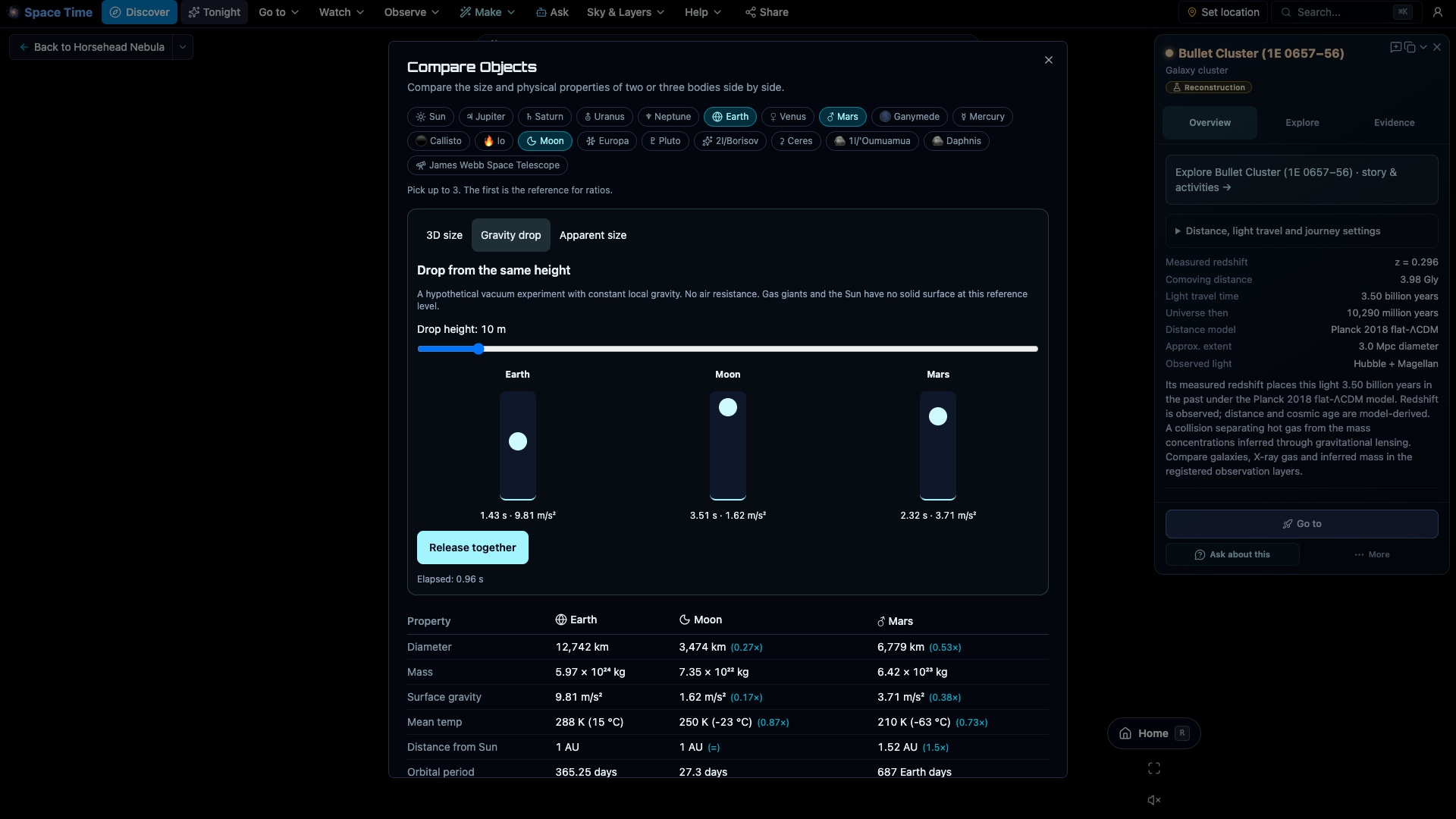Viewport: 1456px width, 819px height.
Task: Collapse the Bullet Cluster panel with chevron
Action: pos(1423,47)
